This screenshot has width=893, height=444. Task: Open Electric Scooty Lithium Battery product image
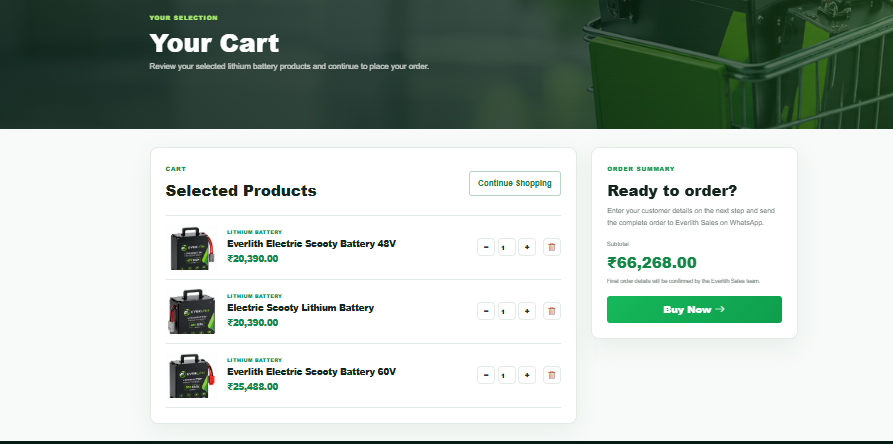(x=192, y=311)
